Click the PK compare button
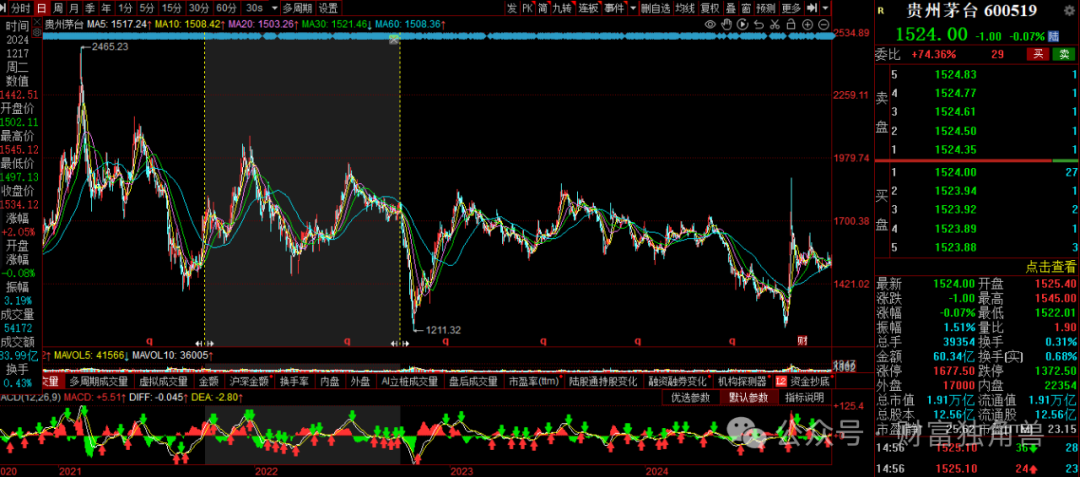Image resolution: width=1080 pixels, height=477 pixels. click(528, 8)
